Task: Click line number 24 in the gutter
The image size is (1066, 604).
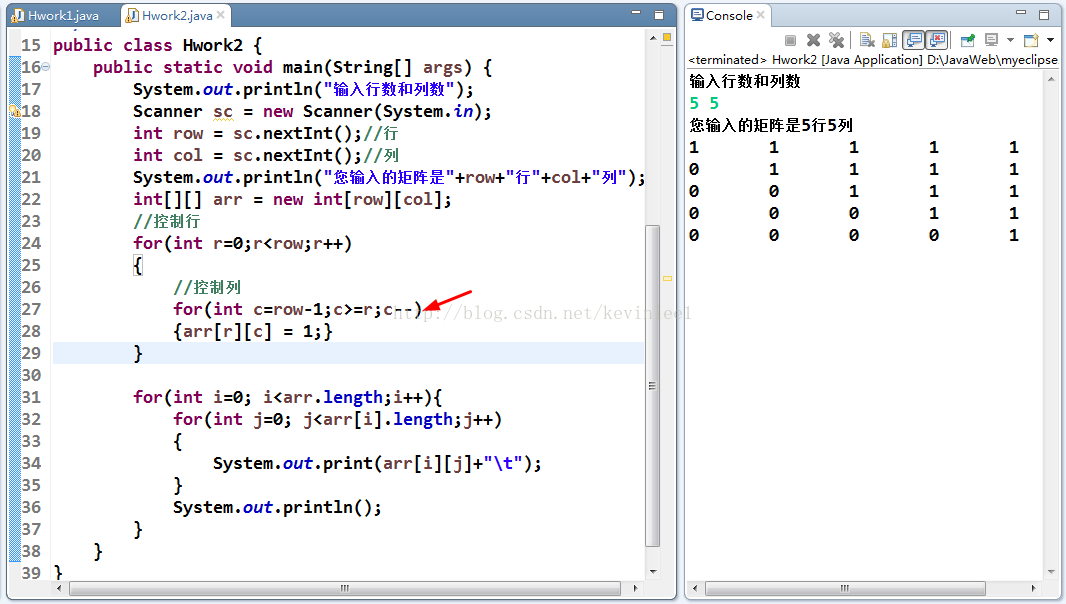Action: 31,243
